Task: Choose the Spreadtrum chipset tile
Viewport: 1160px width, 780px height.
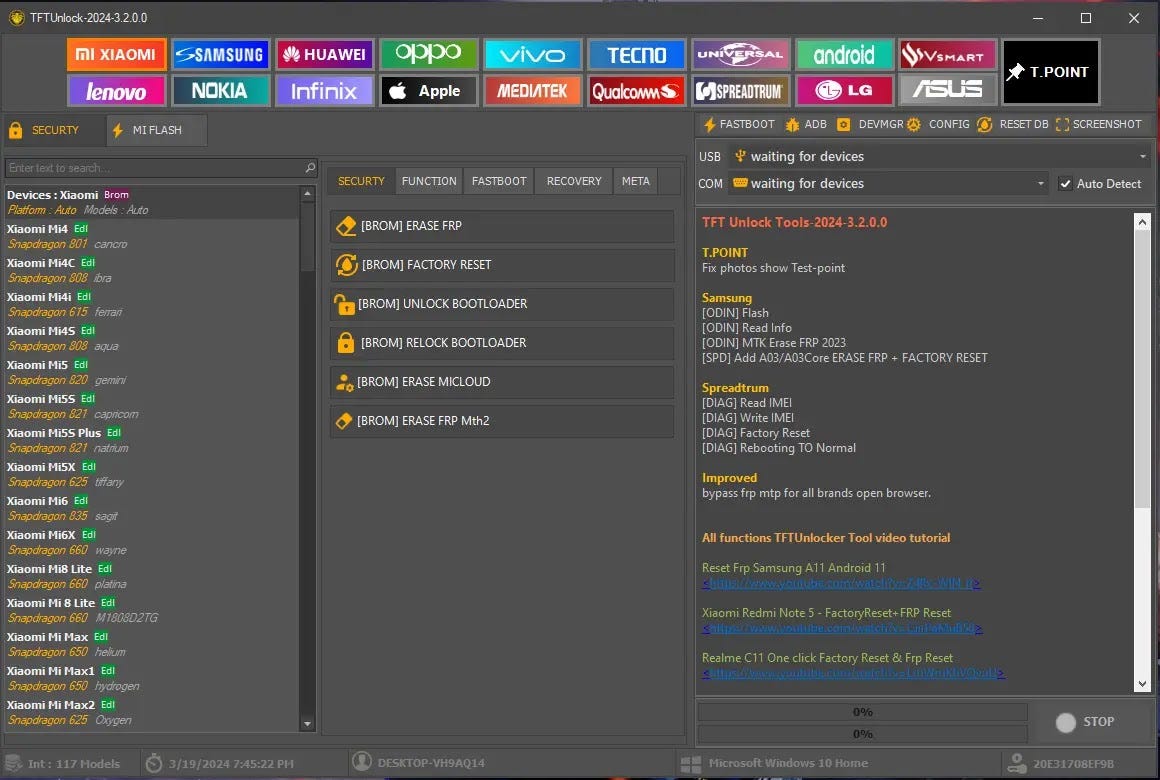Action: coord(740,91)
